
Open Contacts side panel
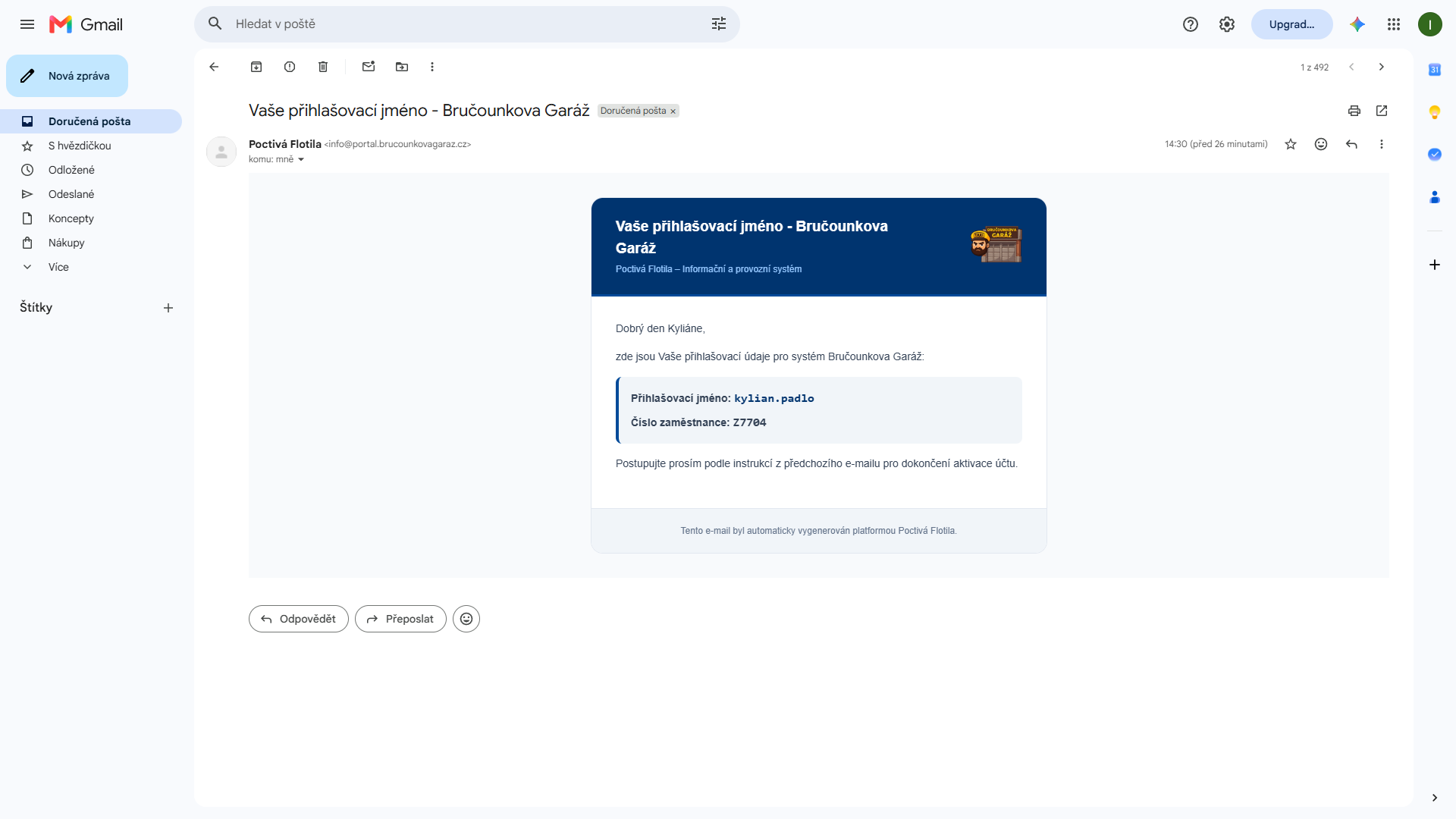[x=1435, y=197]
